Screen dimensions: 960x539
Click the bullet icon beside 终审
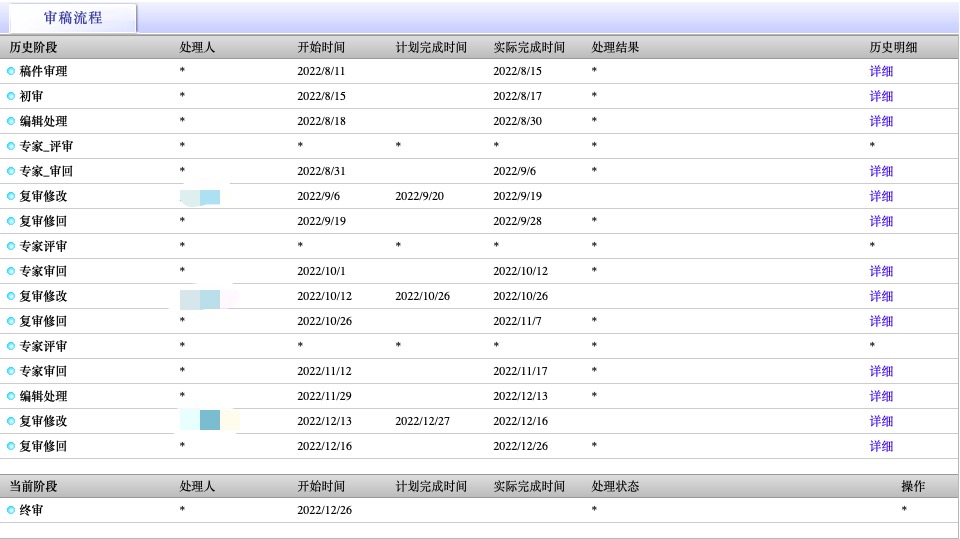pos(11,510)
